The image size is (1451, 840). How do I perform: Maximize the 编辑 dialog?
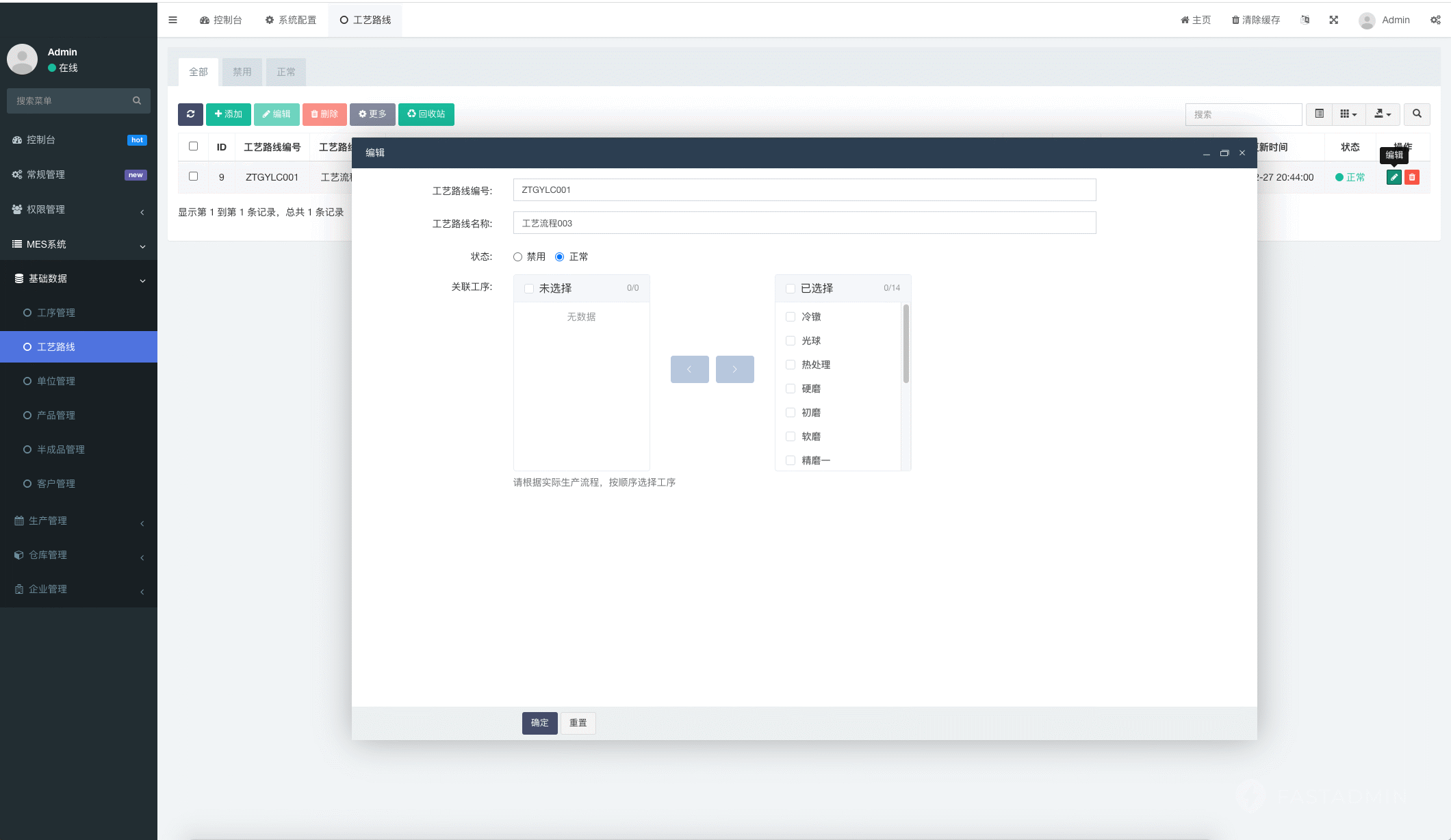pyautogui.click(x=1224, y=153)
